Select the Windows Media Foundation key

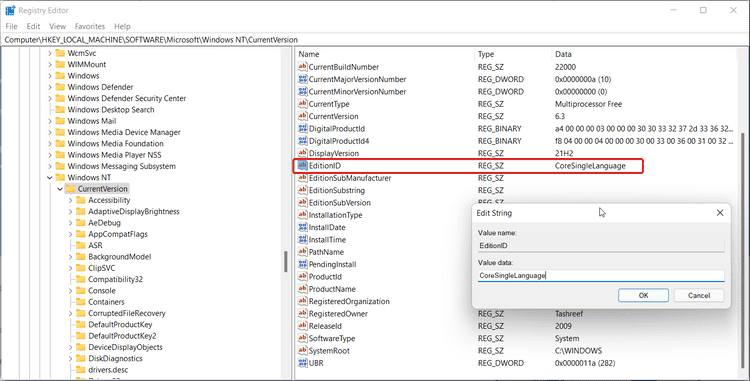115,143
